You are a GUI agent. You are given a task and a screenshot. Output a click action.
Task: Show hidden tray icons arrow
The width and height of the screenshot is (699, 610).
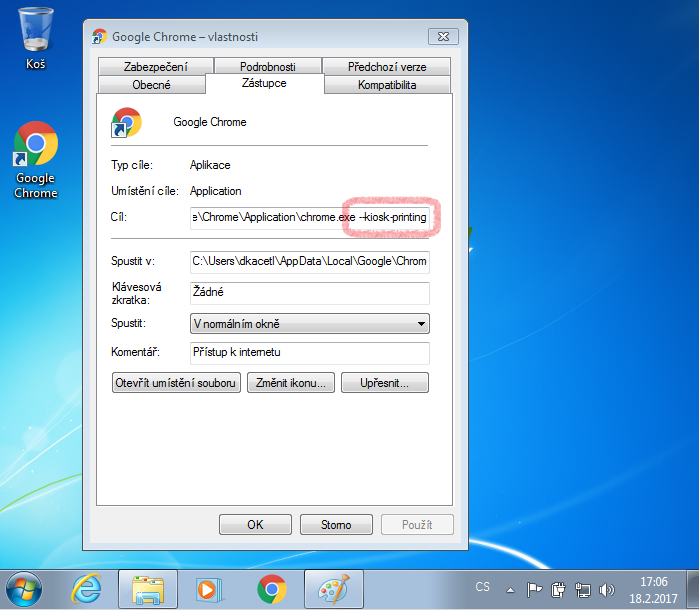(510, 590)
